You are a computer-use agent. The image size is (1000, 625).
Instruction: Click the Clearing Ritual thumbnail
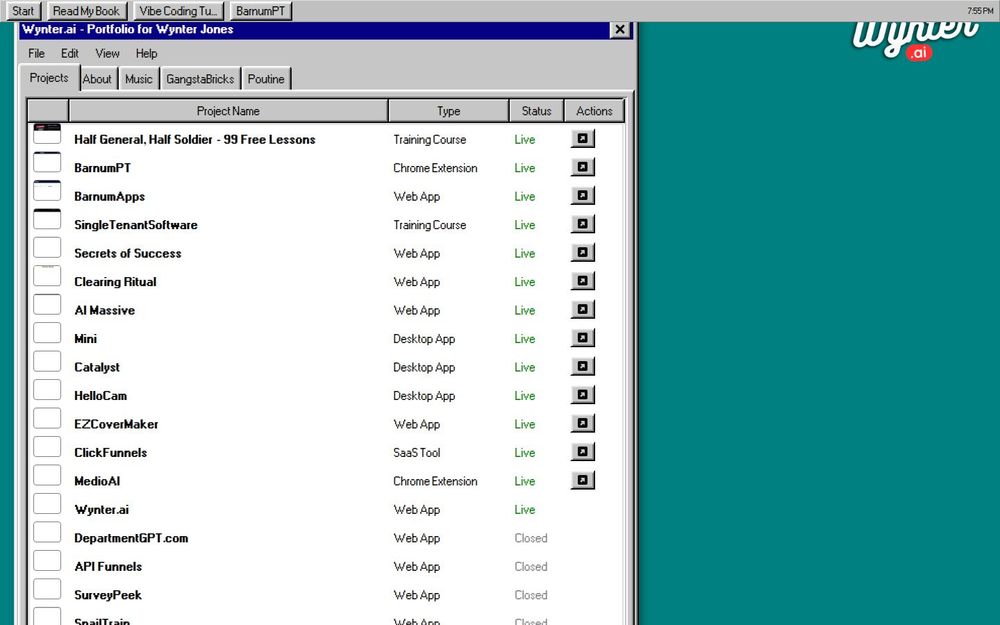pos(47,276)
